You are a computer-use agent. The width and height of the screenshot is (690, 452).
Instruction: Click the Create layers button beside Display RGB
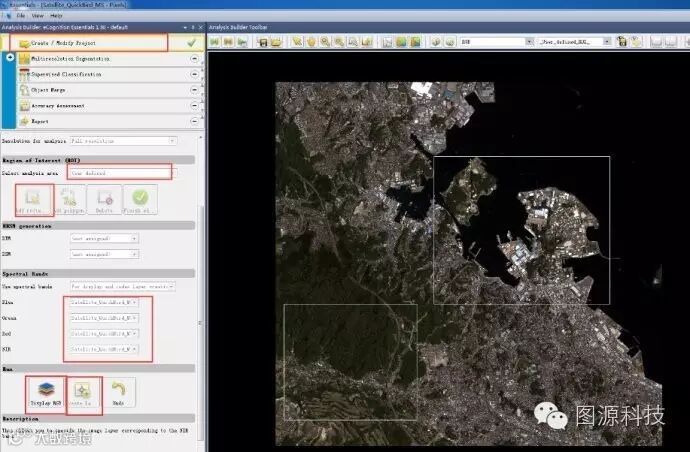[x=82, y=393]
